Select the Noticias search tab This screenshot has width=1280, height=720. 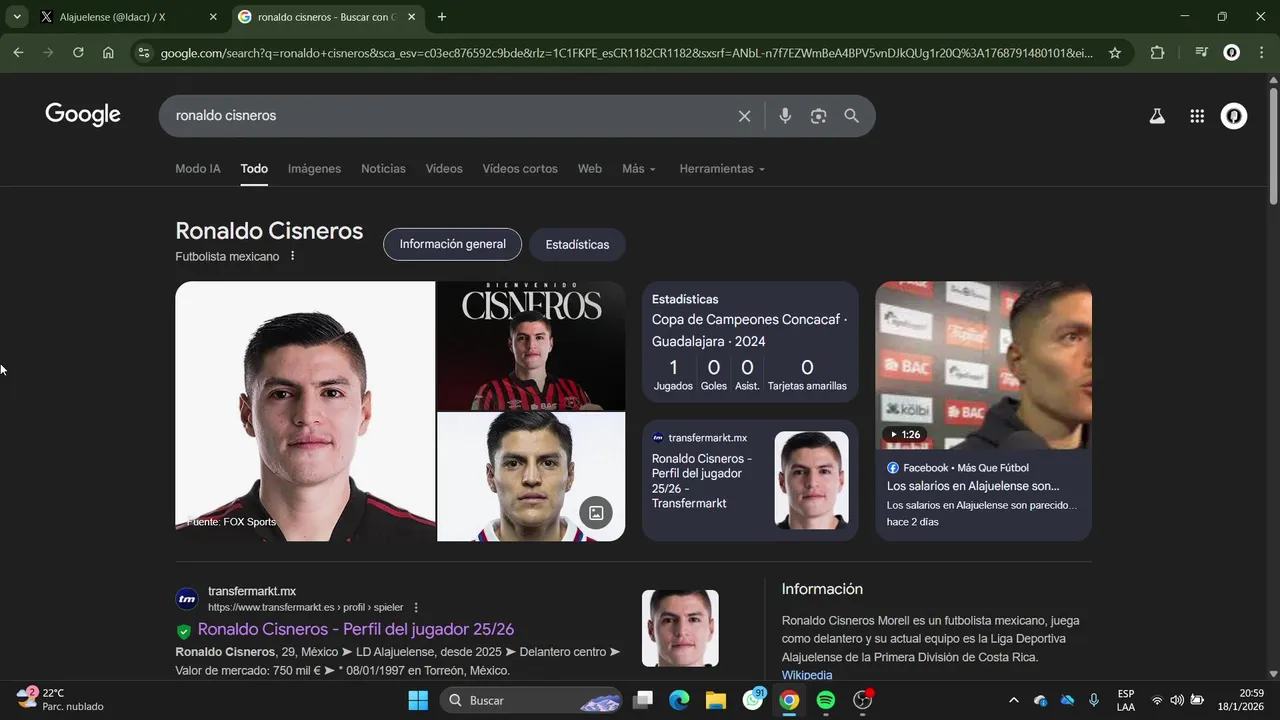[x=383, y=169]
